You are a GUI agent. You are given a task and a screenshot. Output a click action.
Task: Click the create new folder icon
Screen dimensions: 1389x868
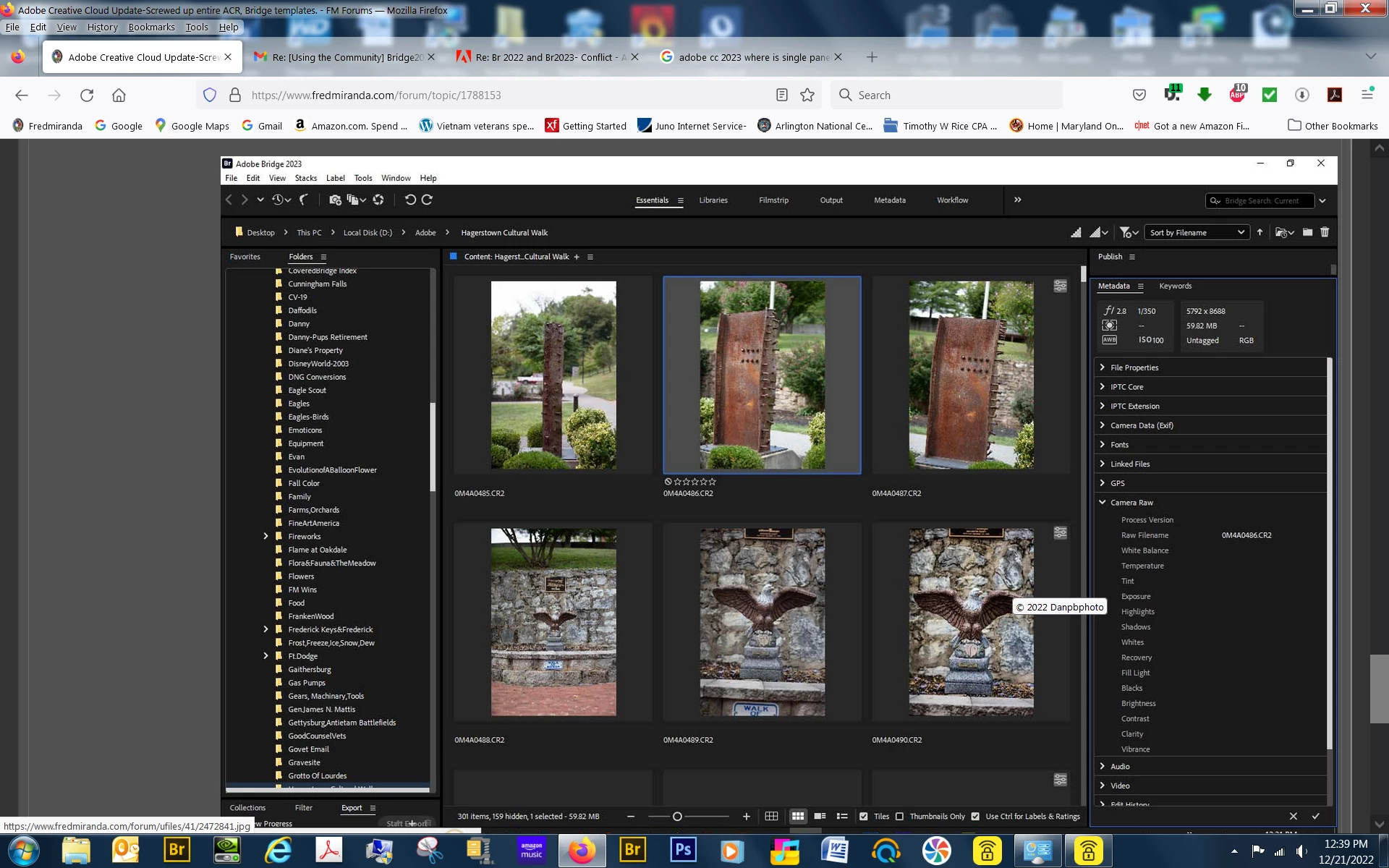[1307, 232]
